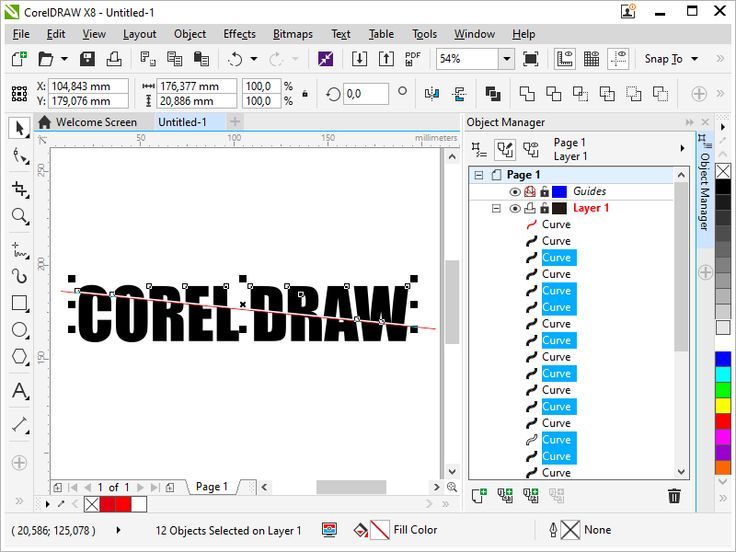Viewport: 736px width, 552px height.
Task: Switch to the Welcome Screen tab
Action: tap(95, 122)
